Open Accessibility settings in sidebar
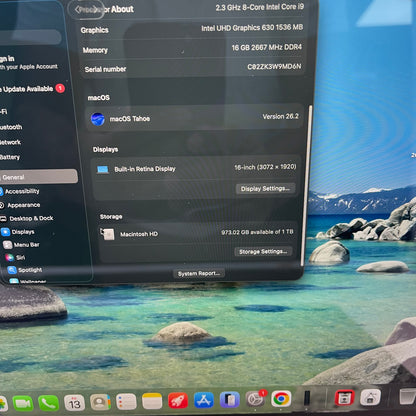Image resolution: width=416 pixels, height=416 pixels. tap(20, 191)
